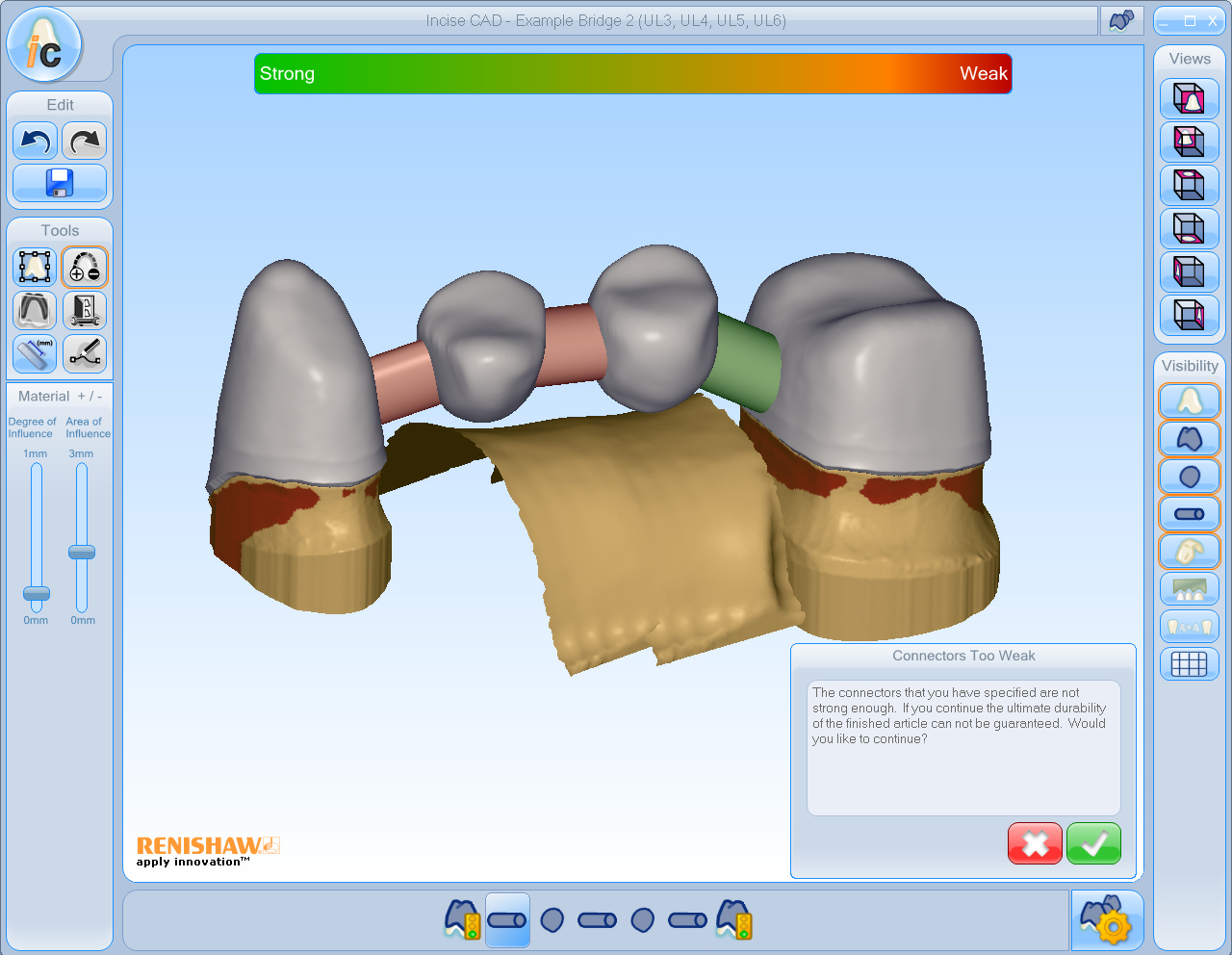Toggle connector bar visibility
Screen dimensions: 1232x955
pyautogui.click(x=1190, y=514)
